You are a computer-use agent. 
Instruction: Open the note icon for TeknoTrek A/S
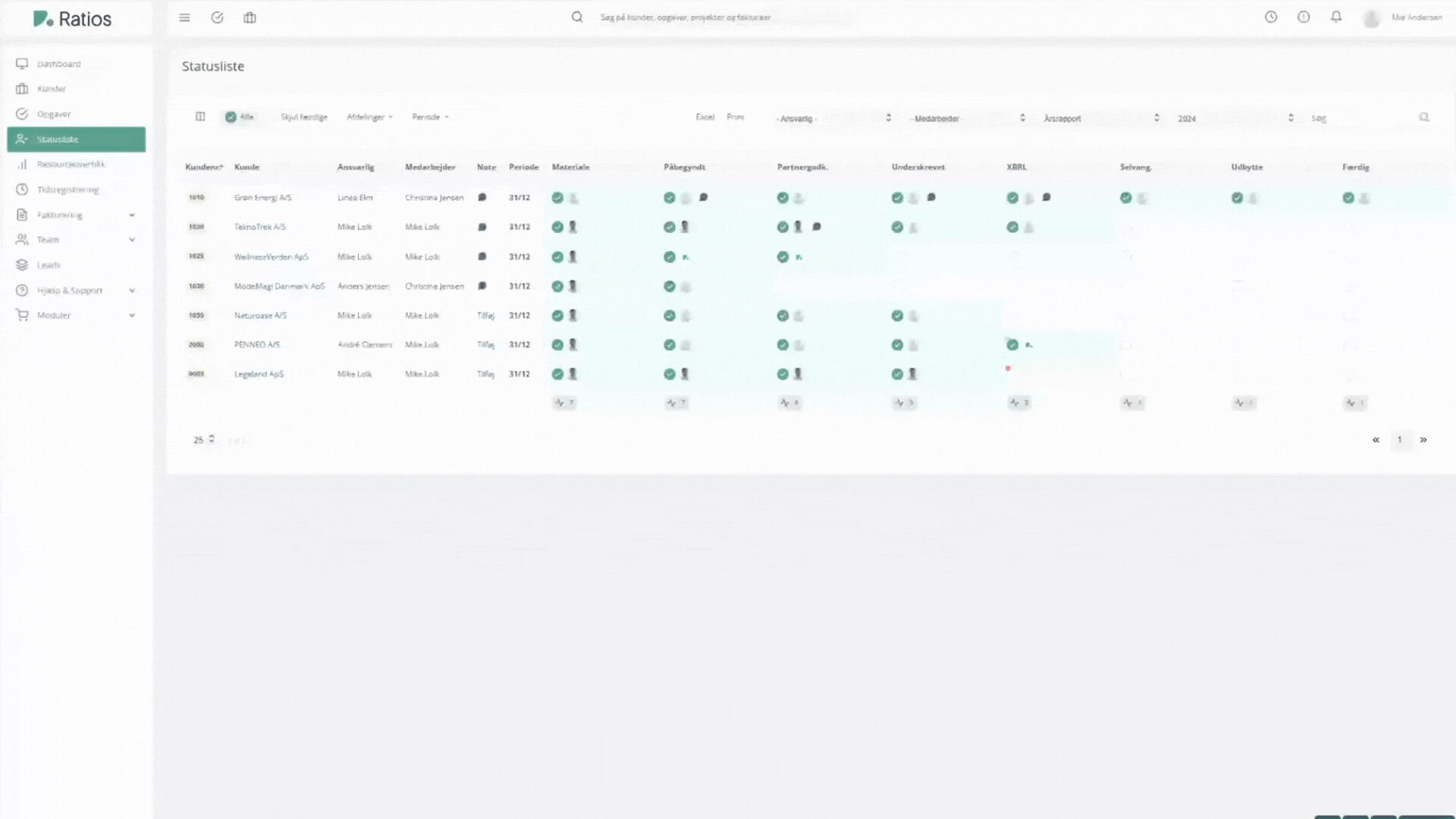click(482, 227)
